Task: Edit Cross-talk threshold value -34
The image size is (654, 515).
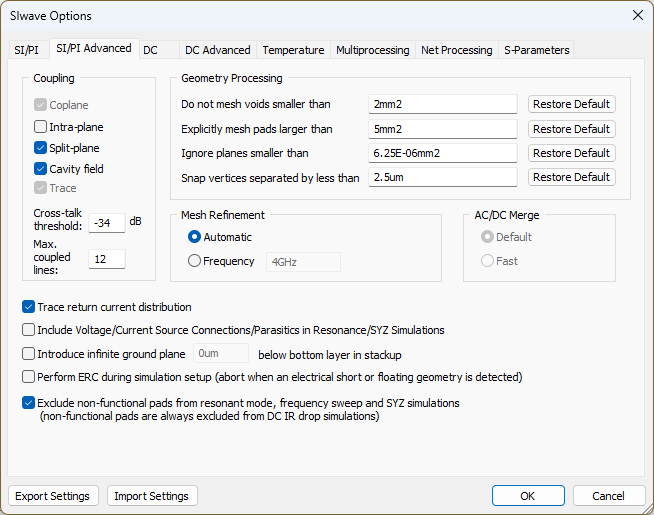Action: [x=107, y=223]
